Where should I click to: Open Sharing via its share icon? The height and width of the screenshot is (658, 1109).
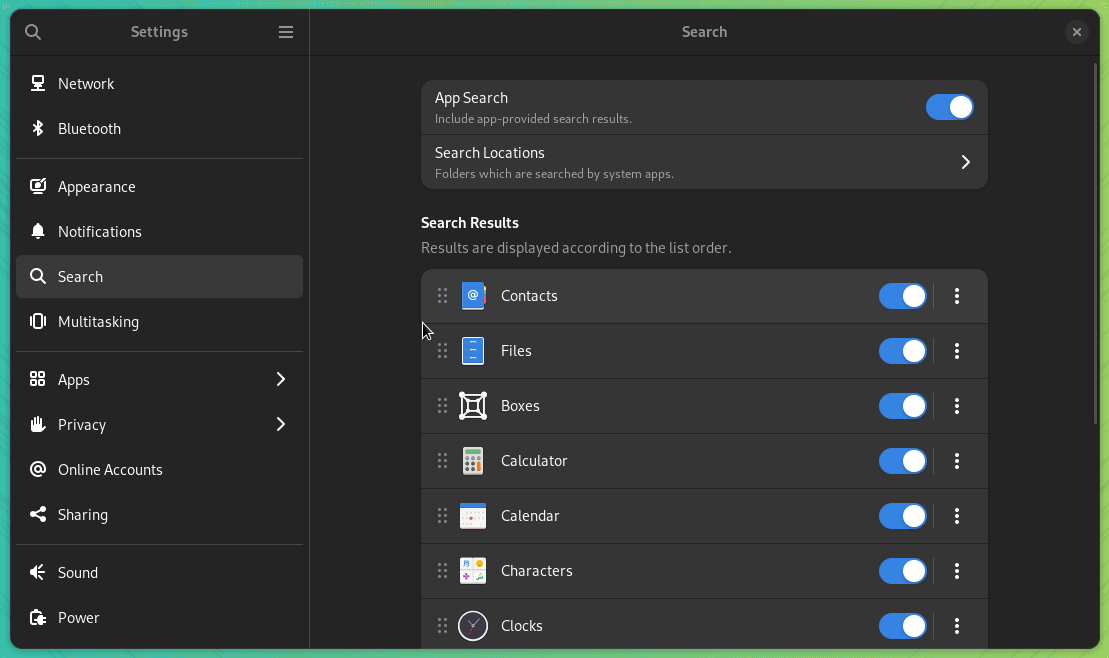(x=38, y=514)
